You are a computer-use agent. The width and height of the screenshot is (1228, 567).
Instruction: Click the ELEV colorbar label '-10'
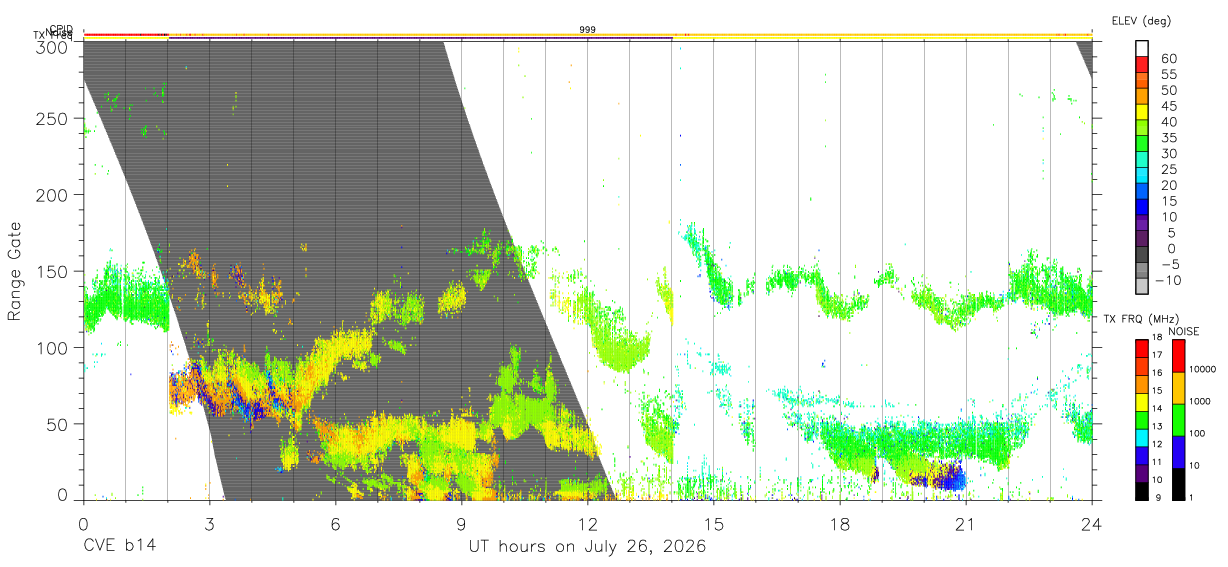coord(1168,280)
